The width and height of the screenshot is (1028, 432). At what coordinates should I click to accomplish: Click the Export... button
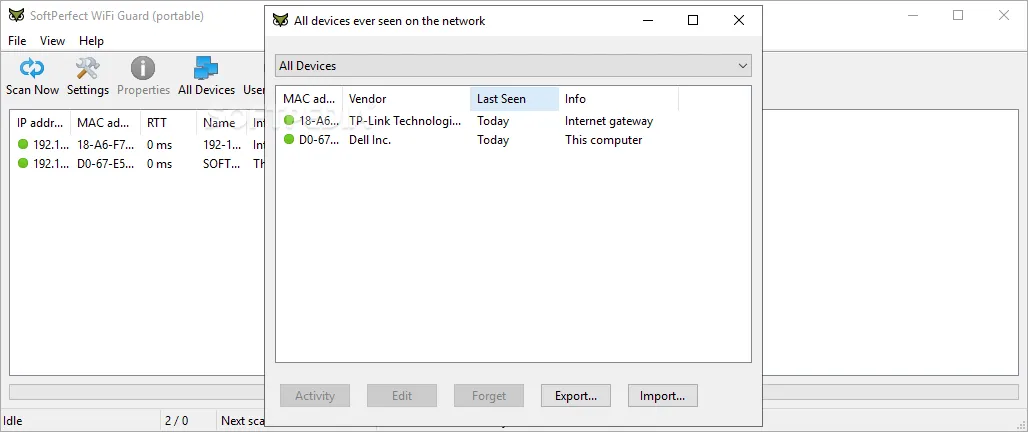pos(576,396)
